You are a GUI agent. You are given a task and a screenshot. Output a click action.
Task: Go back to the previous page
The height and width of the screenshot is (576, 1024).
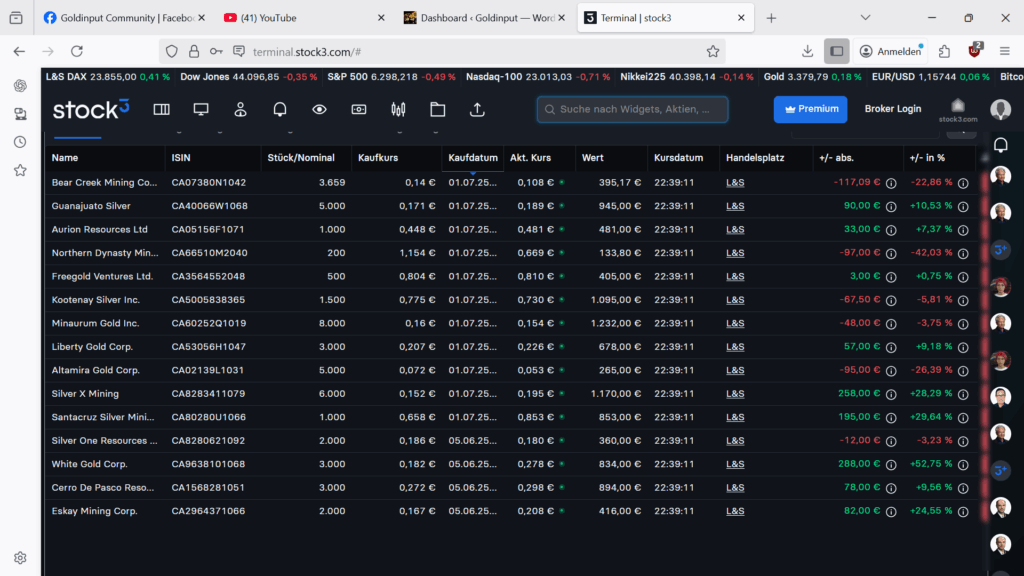(x=19, y=52)
